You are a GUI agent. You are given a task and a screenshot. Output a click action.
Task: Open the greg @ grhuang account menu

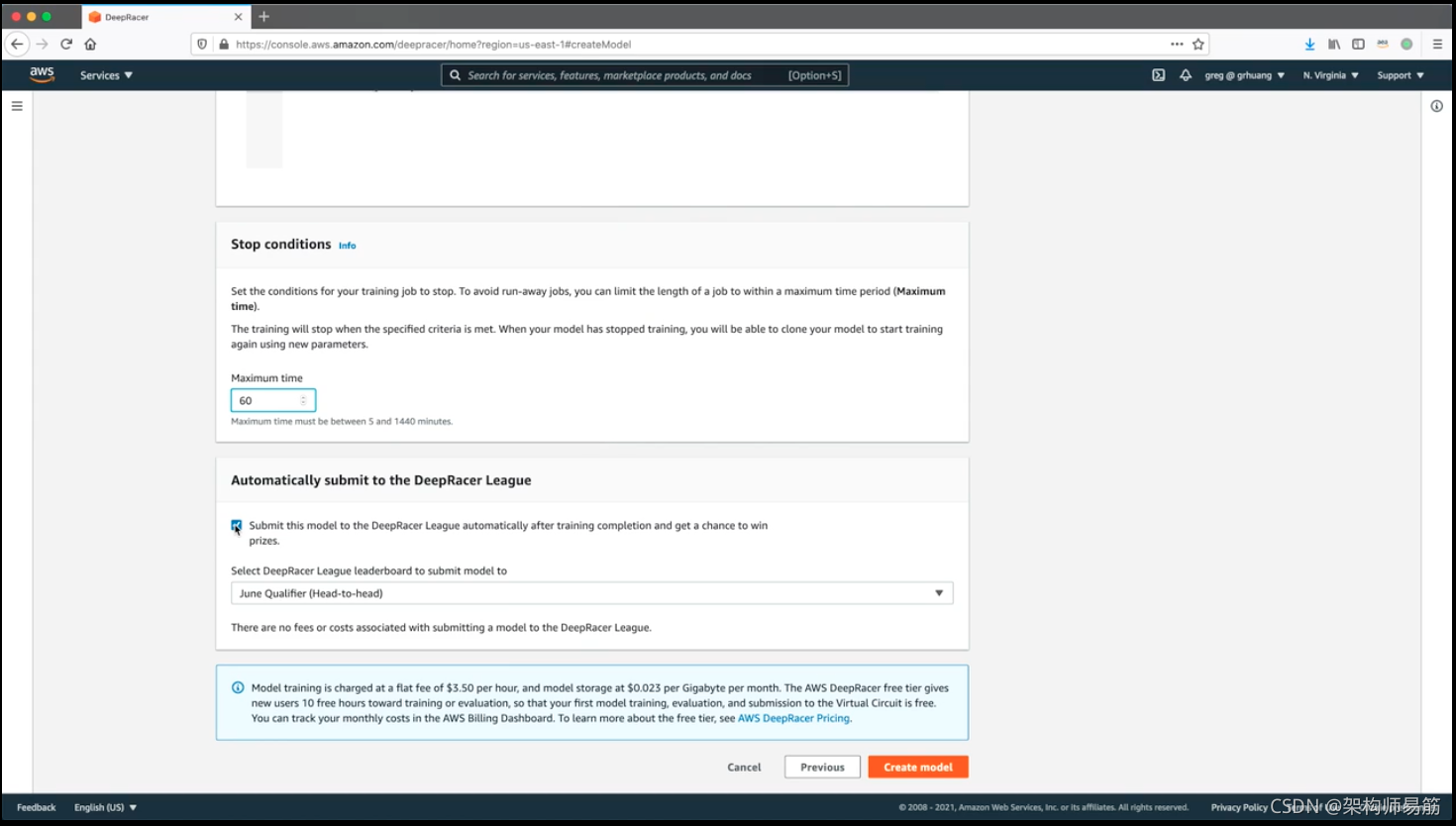(1244, 75)
